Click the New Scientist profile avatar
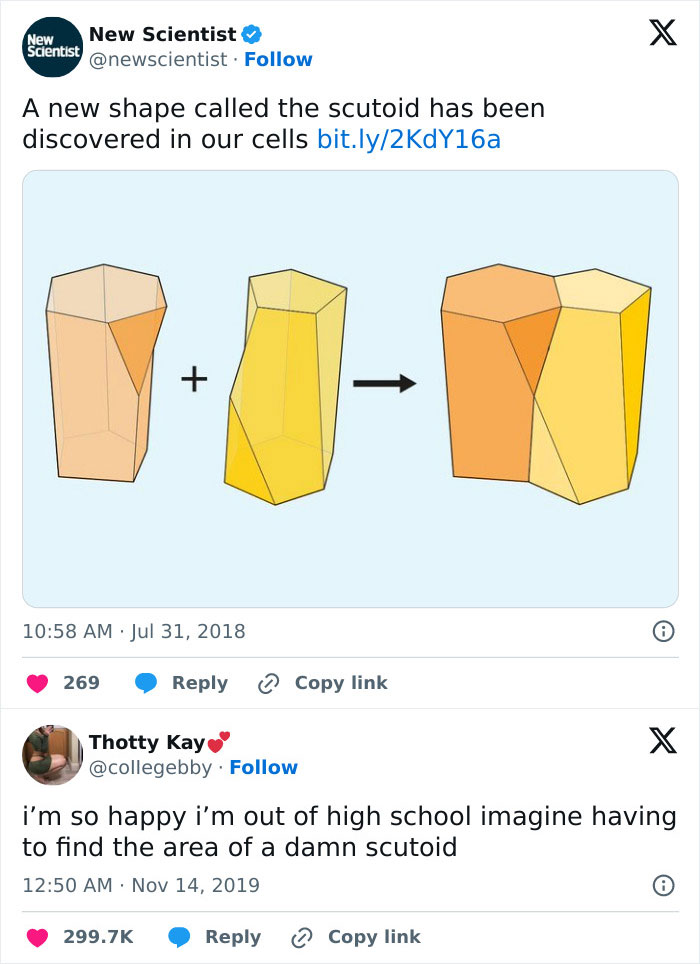This screenshot has height=964, width=700. [52, 48]
